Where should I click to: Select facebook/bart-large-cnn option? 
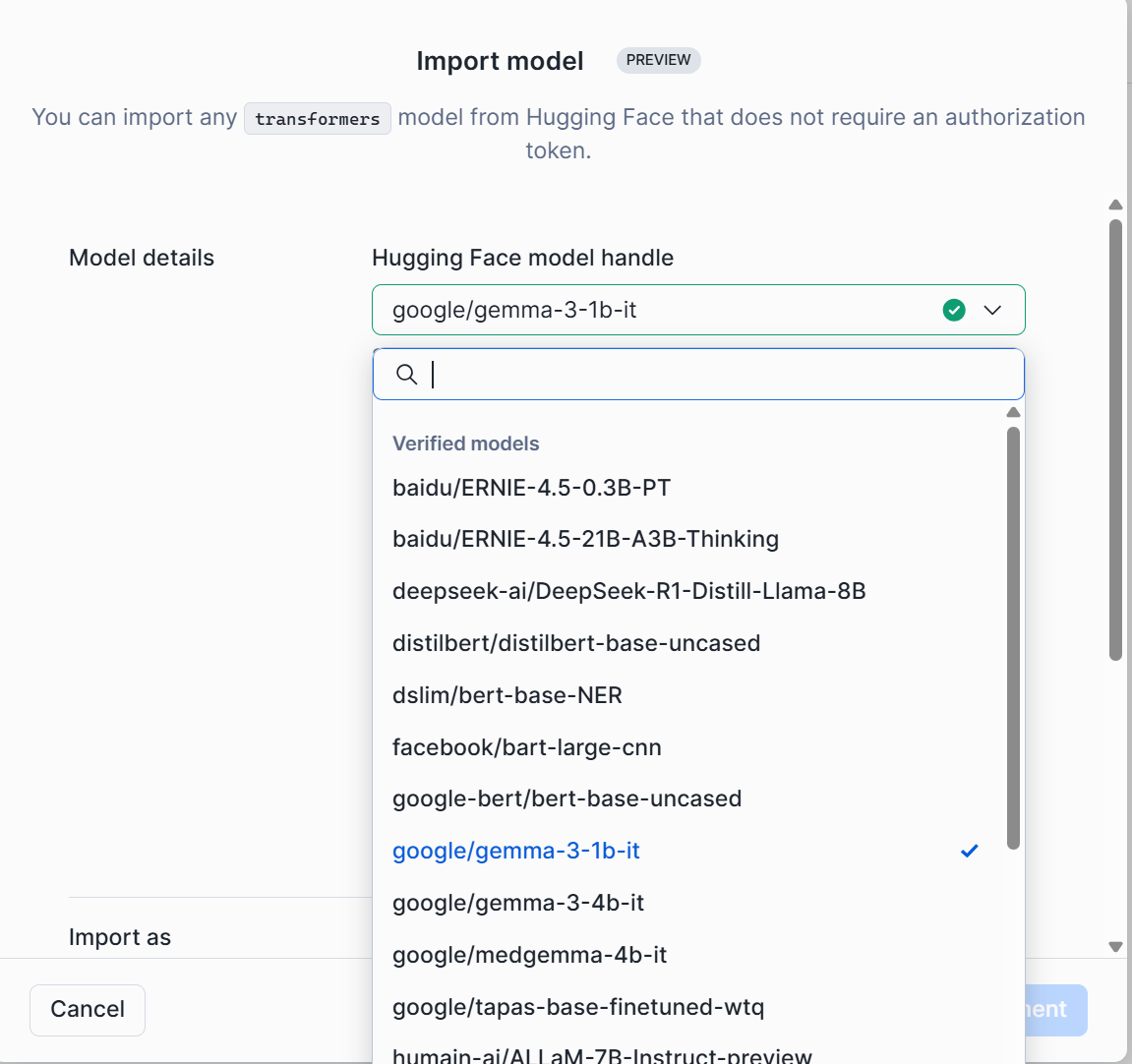[527, 747]
